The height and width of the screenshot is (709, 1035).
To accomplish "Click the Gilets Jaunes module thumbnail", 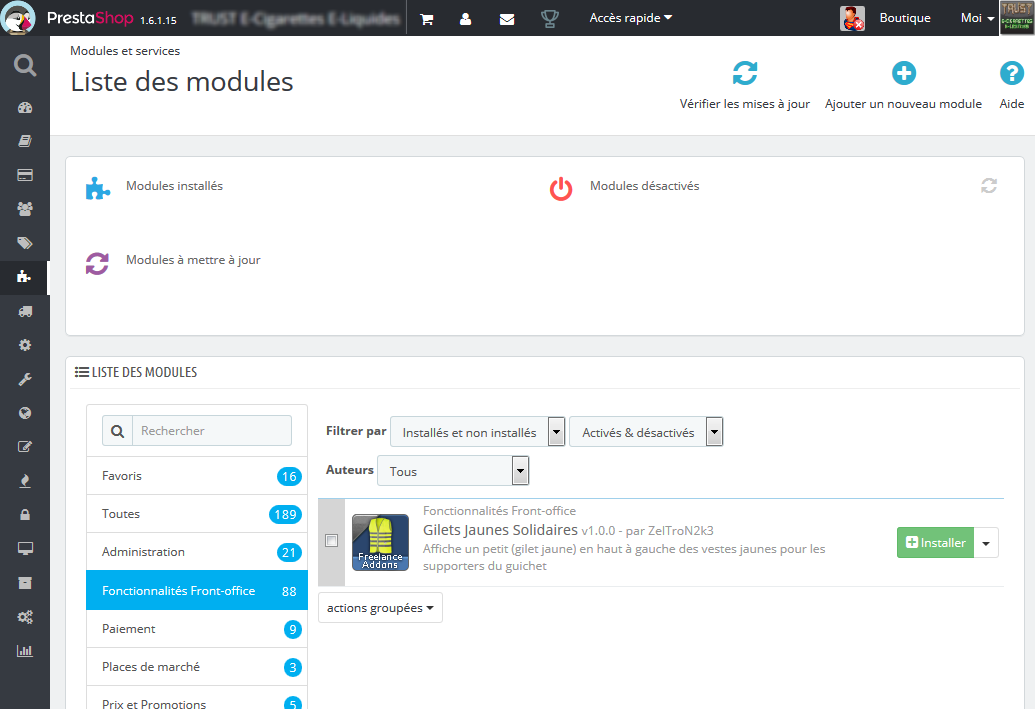I will [x=380, y=543].
